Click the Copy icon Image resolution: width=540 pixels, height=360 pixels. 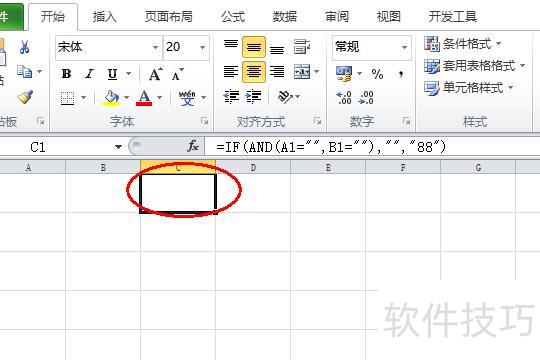(x=24, y=72)
